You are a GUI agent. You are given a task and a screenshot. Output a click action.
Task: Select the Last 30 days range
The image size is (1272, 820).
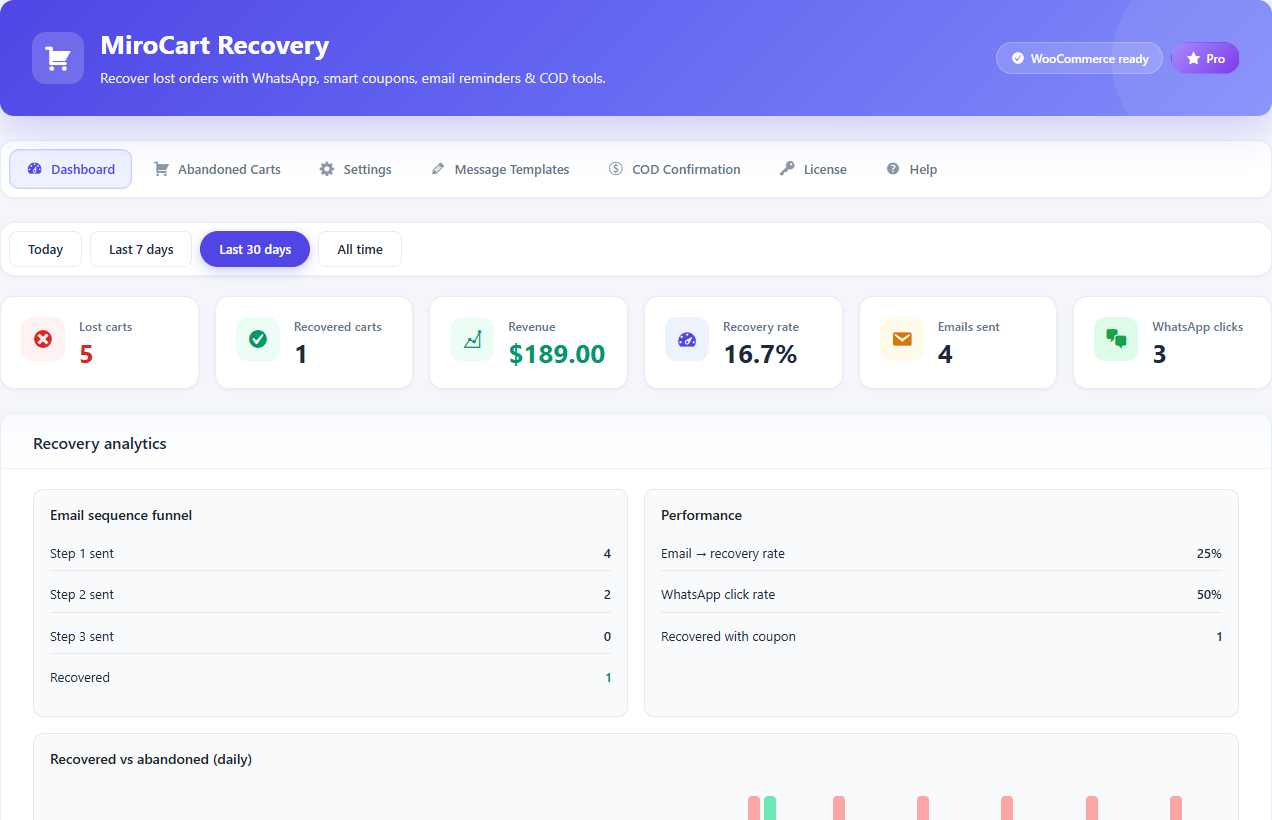pyautogui.click(x=255, y=249)
